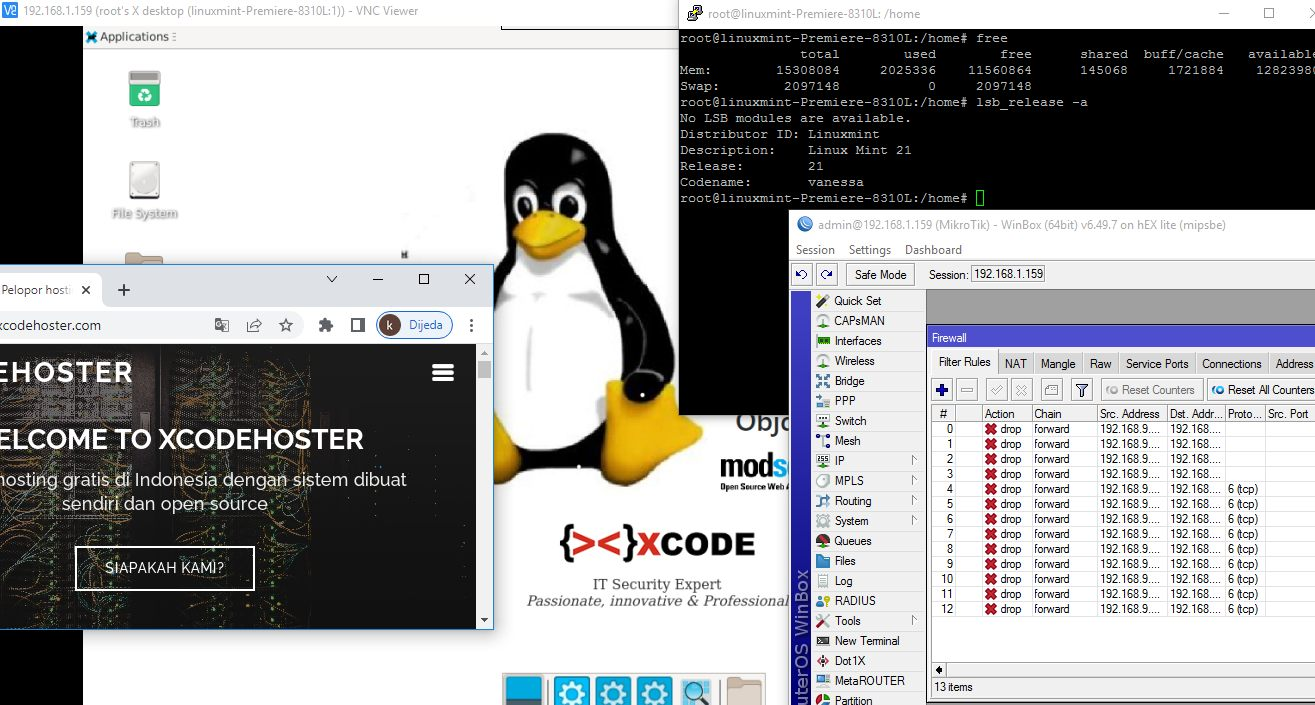
Task: Toggle the Chrome side panel icon
Action: 357,325
